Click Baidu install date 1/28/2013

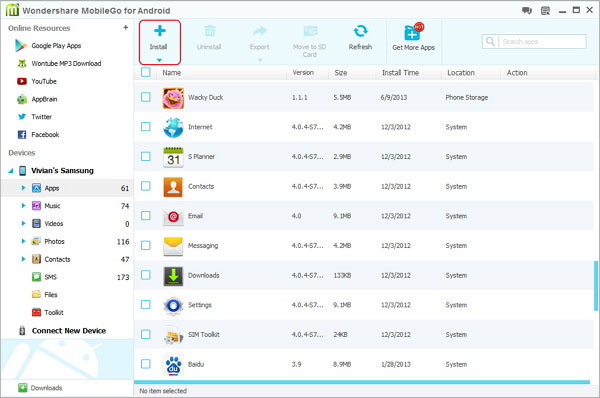(x=396, y=364)
